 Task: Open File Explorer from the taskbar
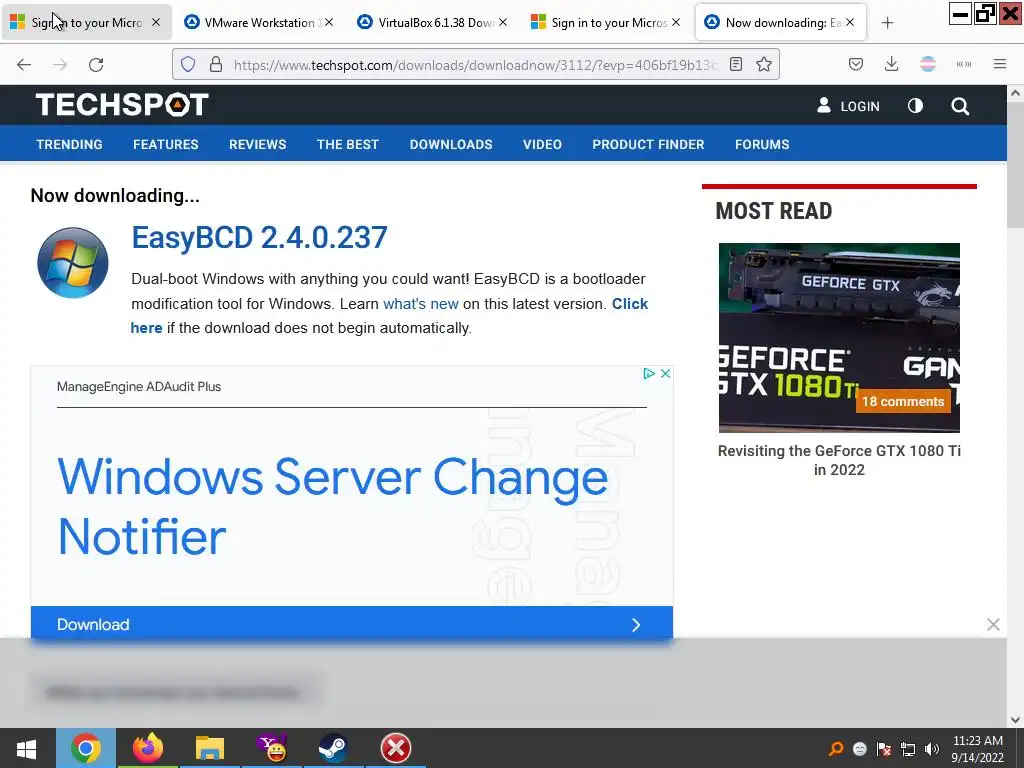[x=210, y=748]
